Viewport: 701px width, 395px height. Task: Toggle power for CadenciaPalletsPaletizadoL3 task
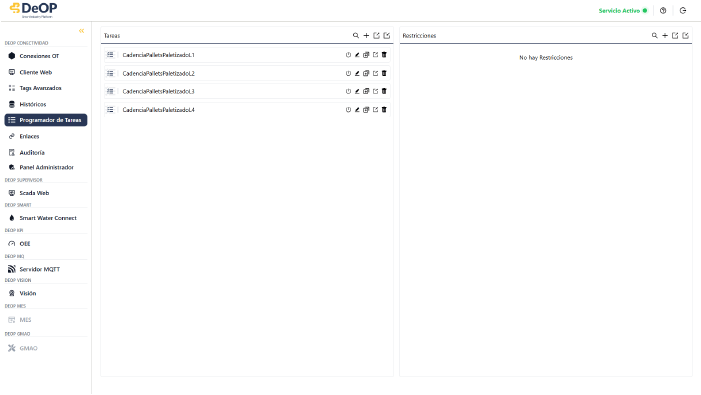(348, 91)
